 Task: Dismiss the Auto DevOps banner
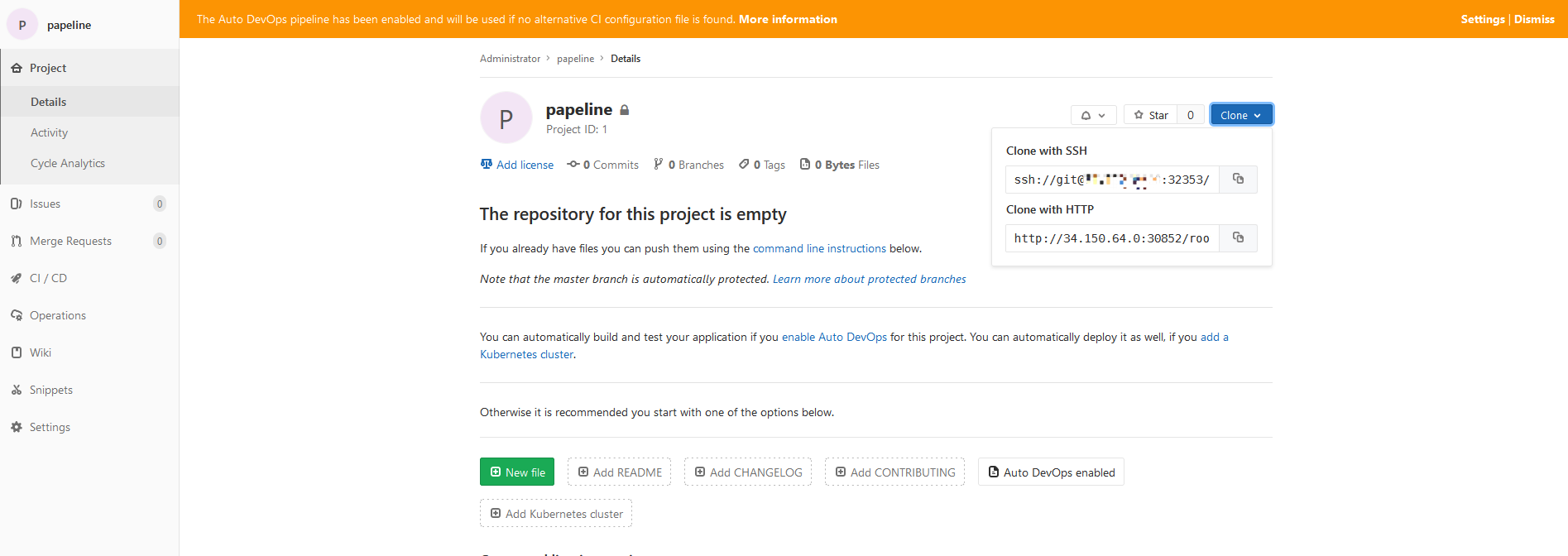point(1534,19)
